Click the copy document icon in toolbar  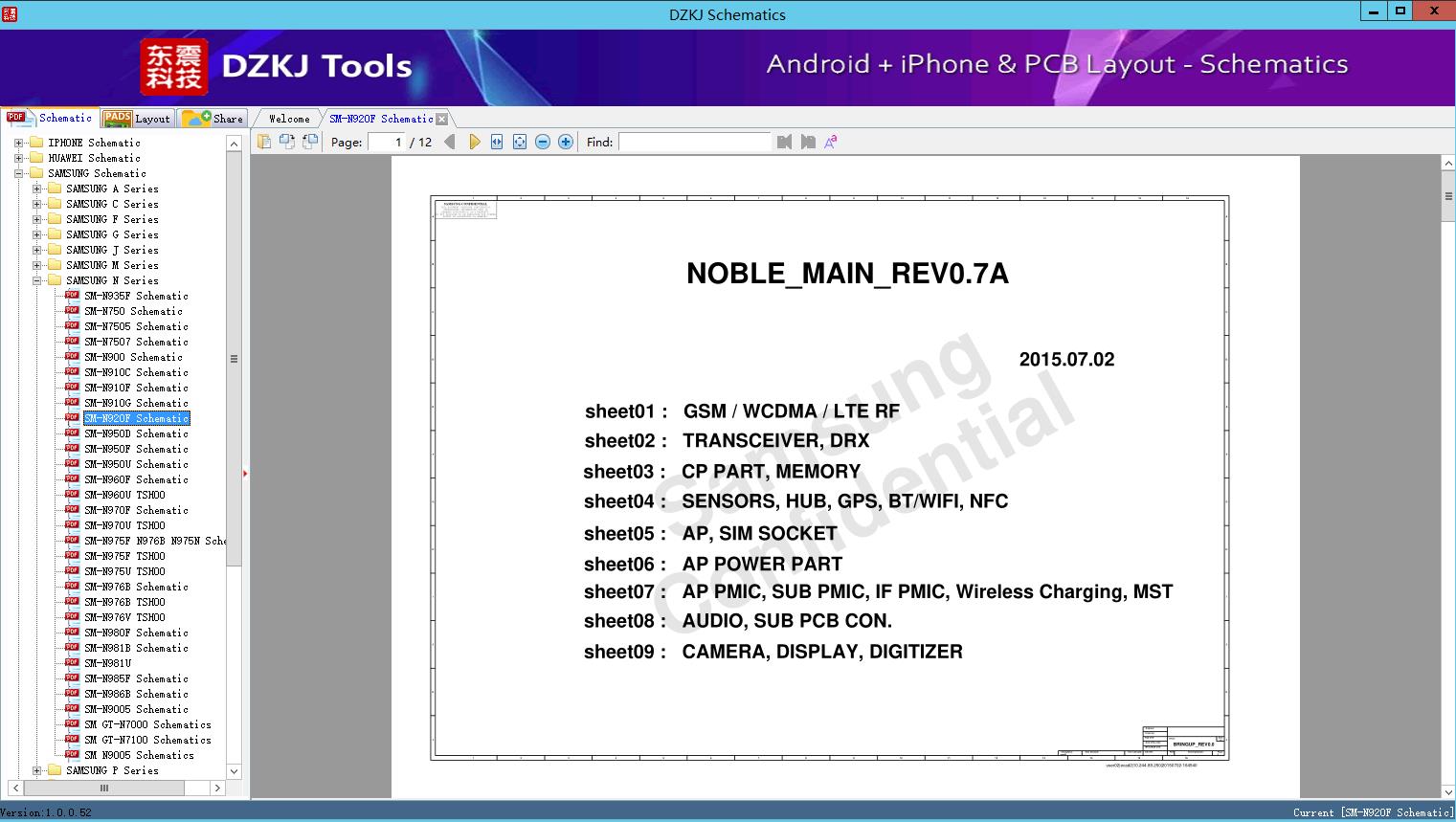point(264,142)
